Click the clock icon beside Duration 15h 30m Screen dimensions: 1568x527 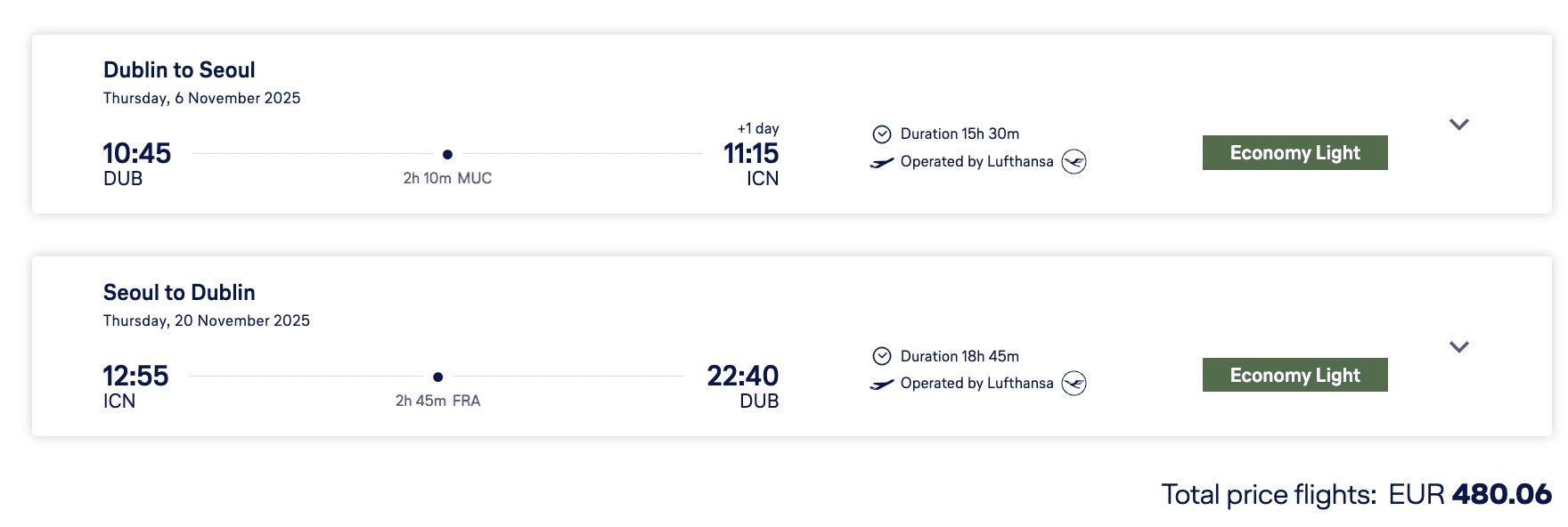882,134
